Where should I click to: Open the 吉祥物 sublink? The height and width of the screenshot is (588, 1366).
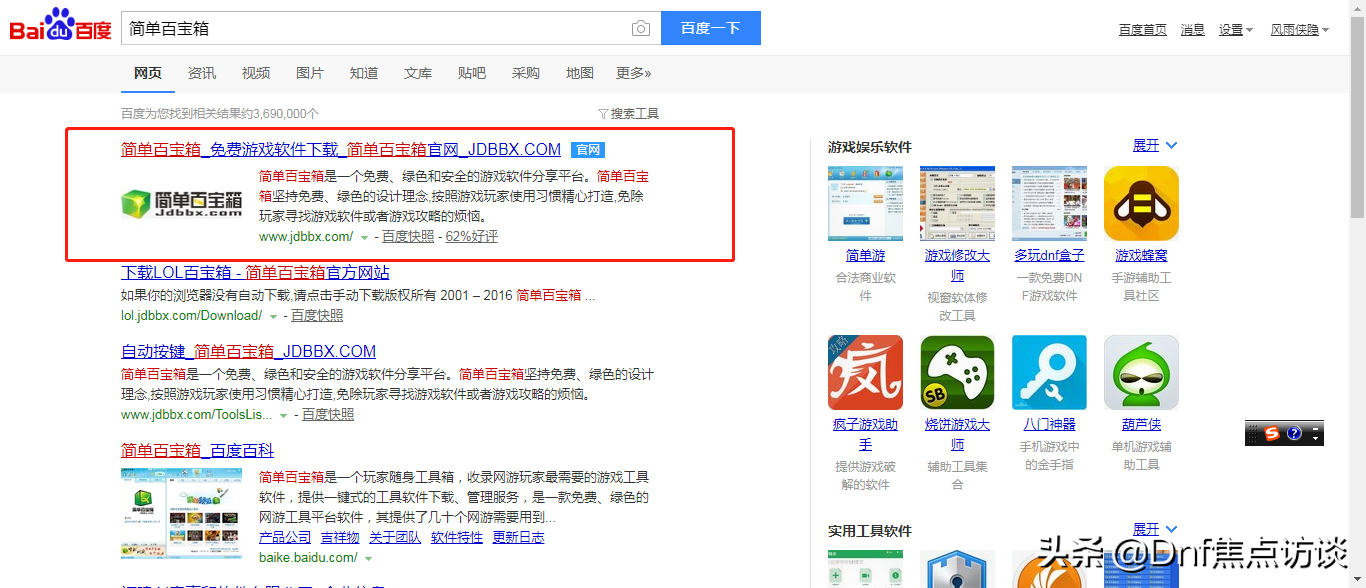340,538
